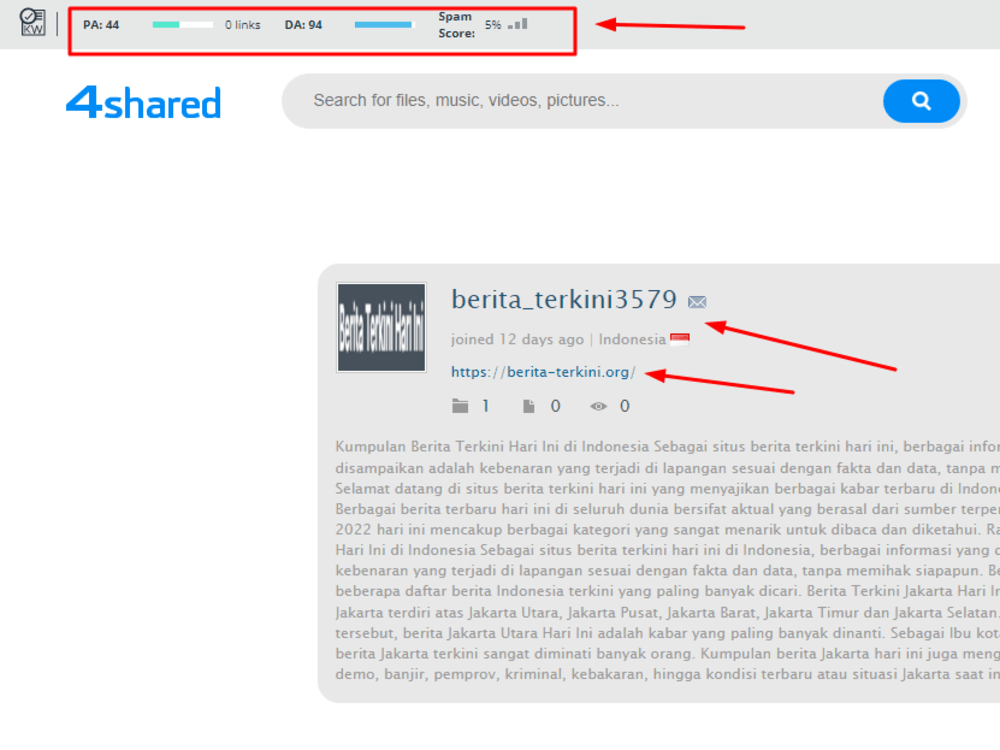Click the envelope message icon beside username
Image resolution: width=1000 pixels, height=750 pixels.
[x=697, y=302]
